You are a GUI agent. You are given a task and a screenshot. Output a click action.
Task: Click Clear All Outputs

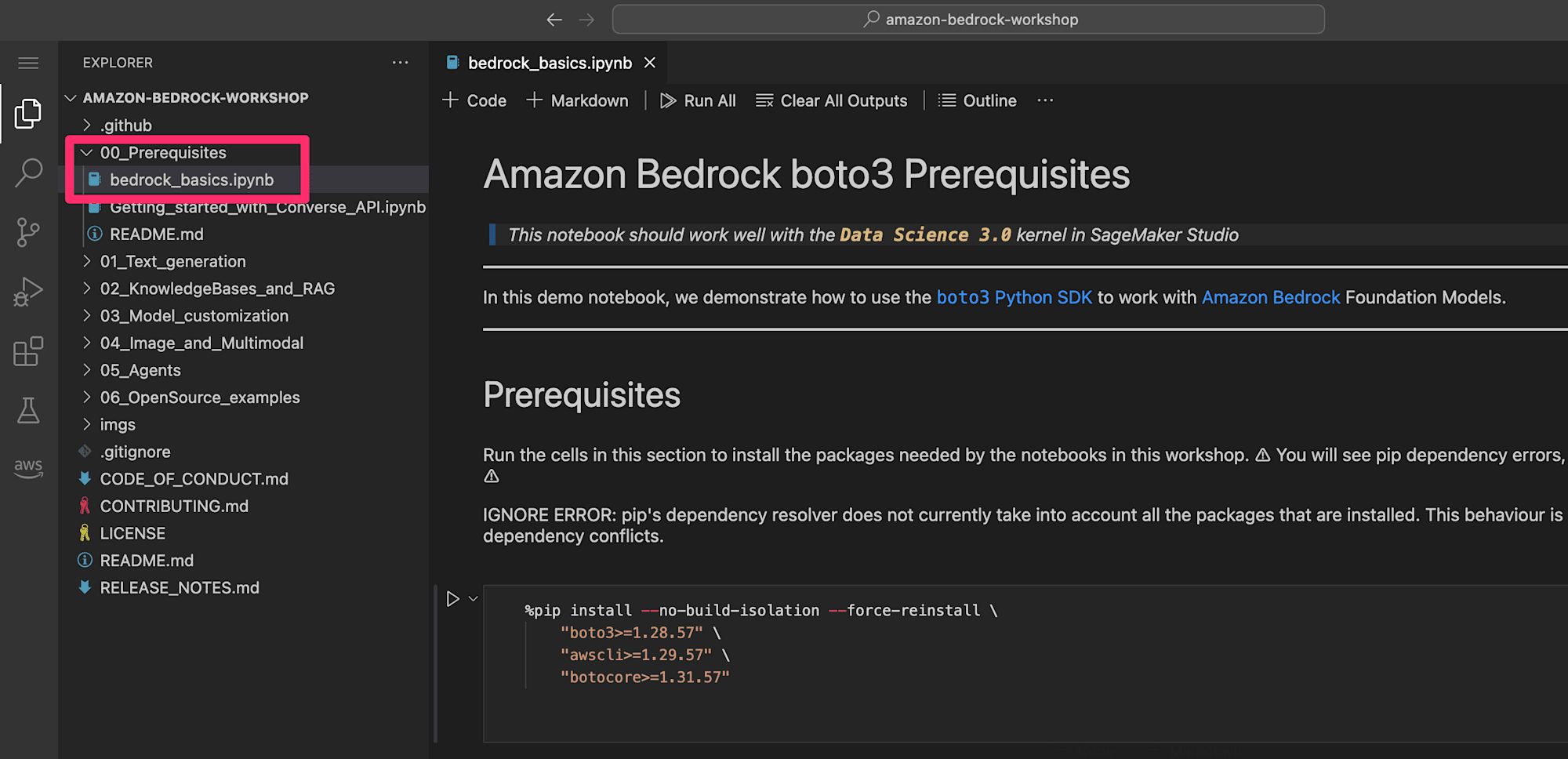(831, 100)
